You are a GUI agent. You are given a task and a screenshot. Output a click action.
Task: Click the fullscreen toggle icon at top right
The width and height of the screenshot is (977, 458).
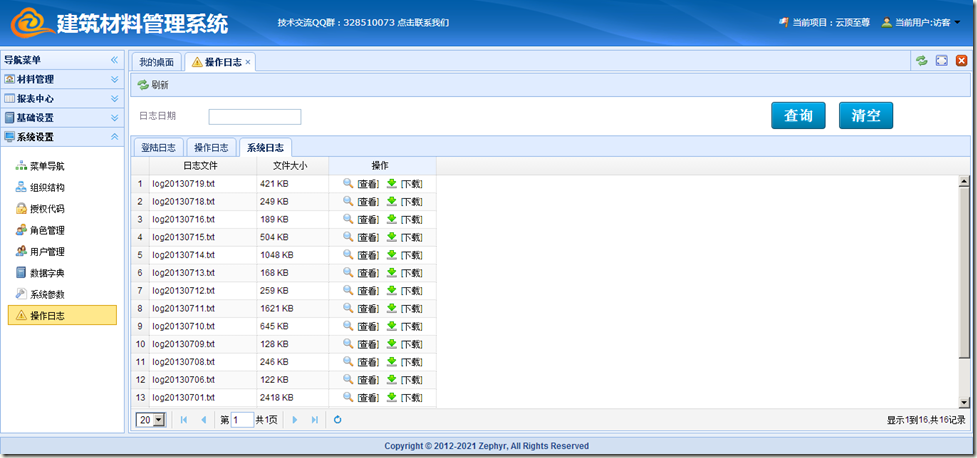941,61
